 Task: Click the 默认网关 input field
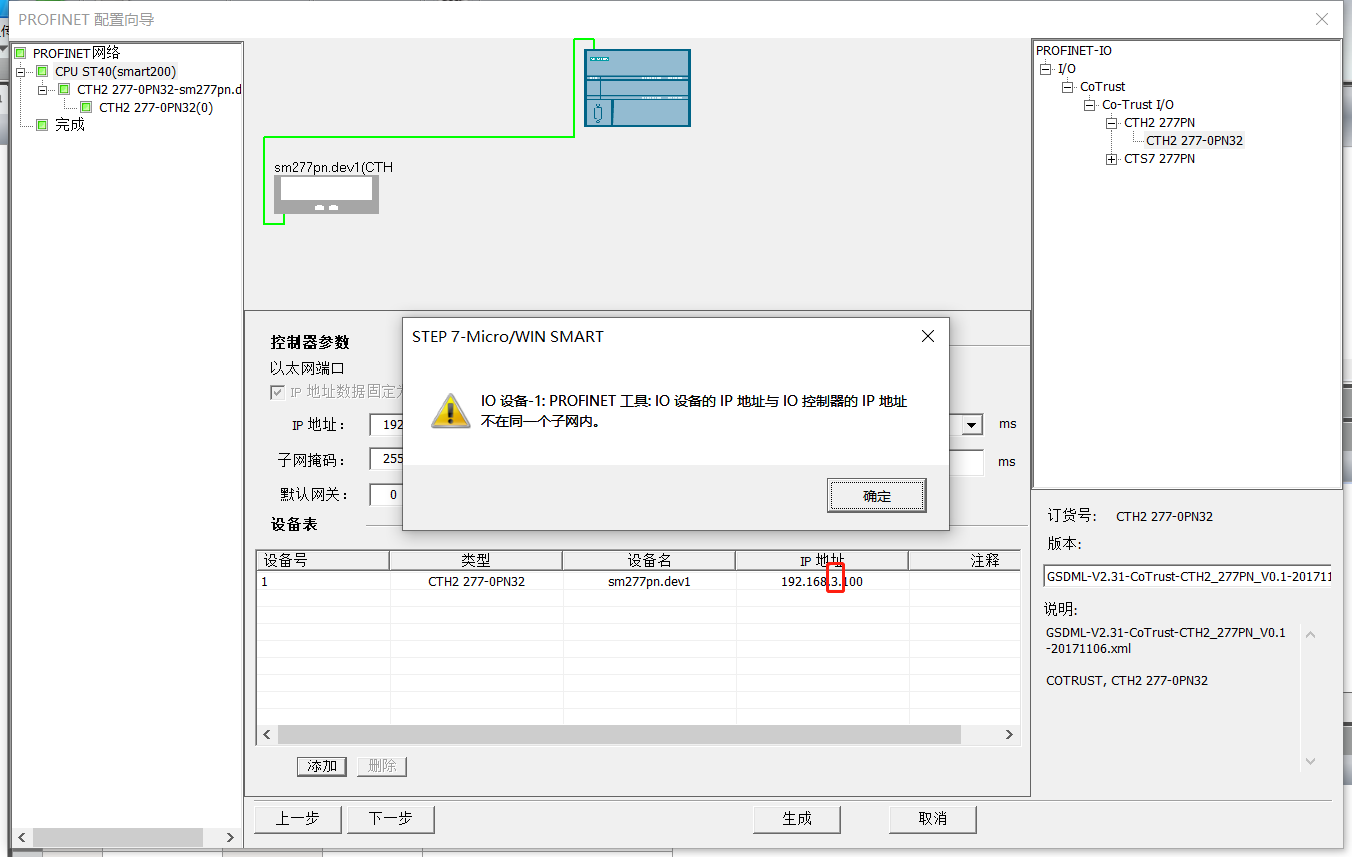[386, 495]
